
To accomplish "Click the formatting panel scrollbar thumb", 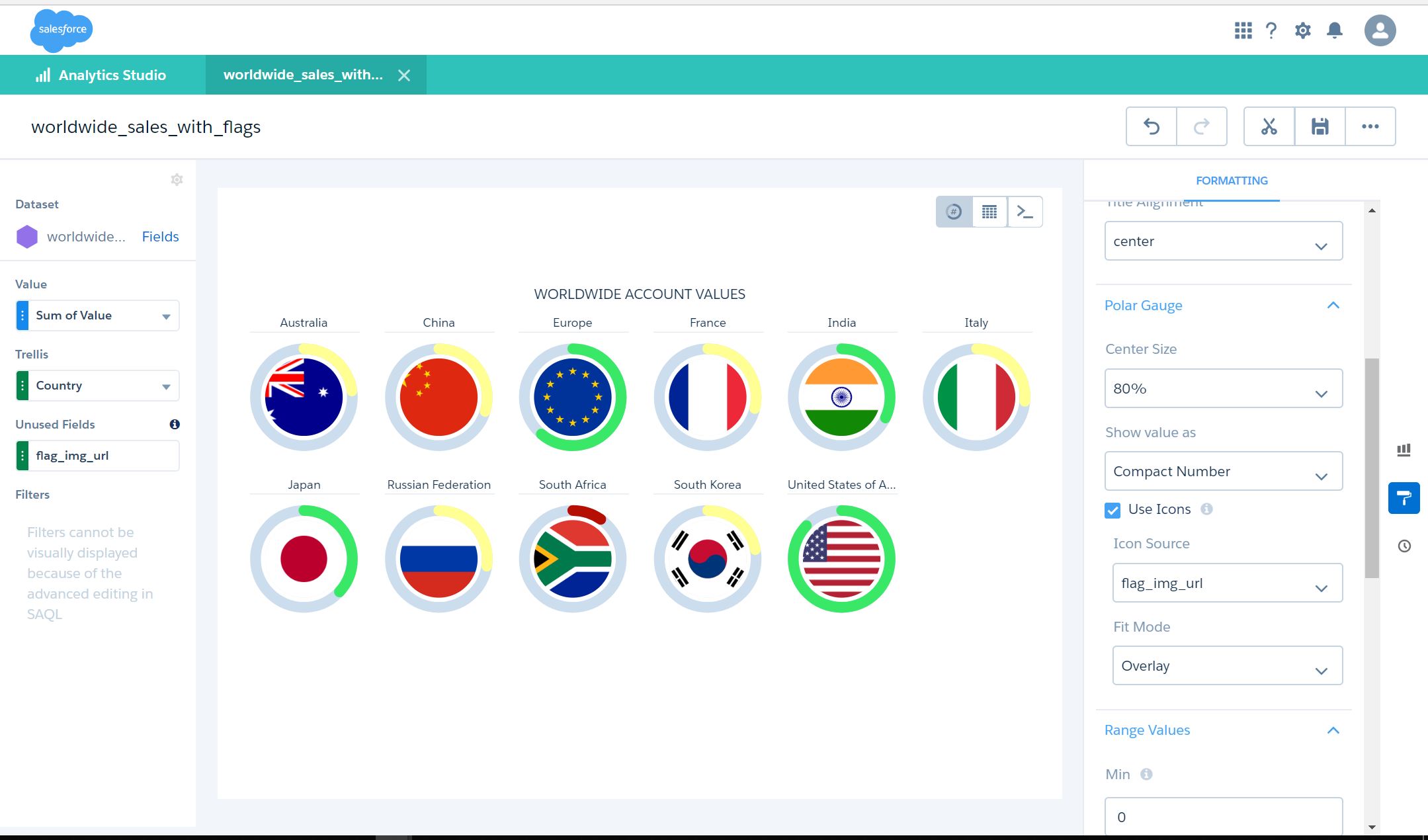I will (1372, 467).
